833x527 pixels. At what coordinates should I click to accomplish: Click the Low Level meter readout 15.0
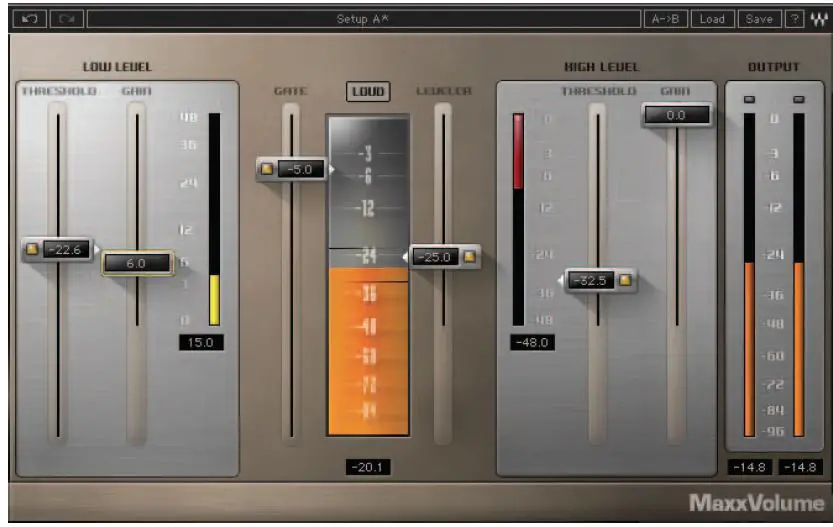coord(201,342)
